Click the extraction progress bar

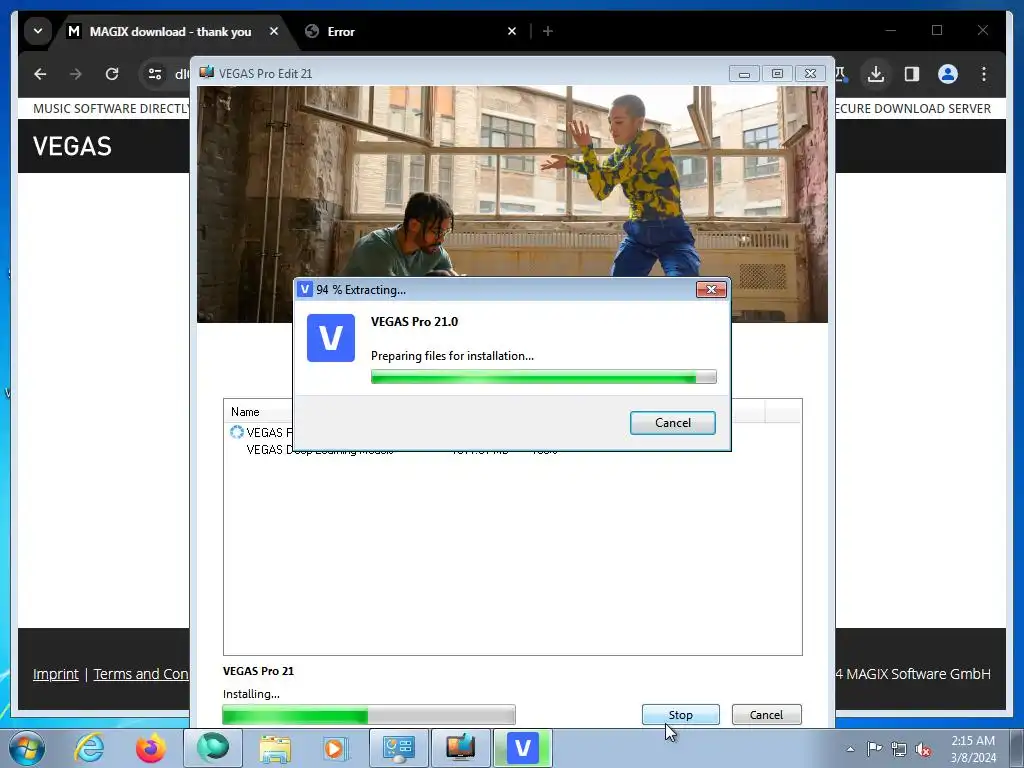coord(543,377)
